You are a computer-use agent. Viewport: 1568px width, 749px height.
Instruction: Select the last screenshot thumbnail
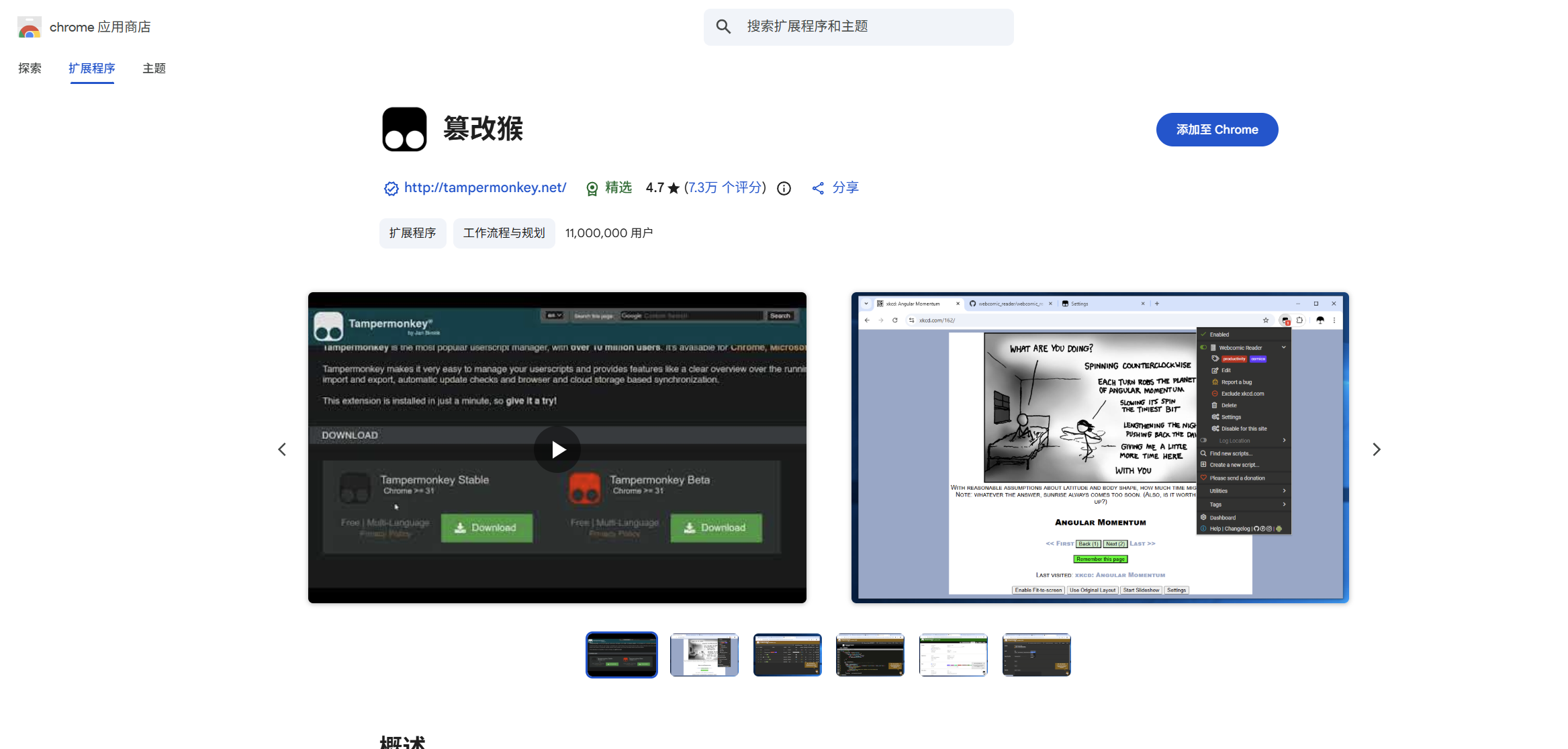coord(1036,655)
